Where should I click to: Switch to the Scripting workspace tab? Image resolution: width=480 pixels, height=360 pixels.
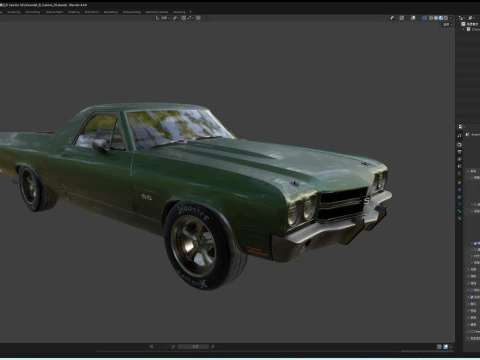point(179,12)
